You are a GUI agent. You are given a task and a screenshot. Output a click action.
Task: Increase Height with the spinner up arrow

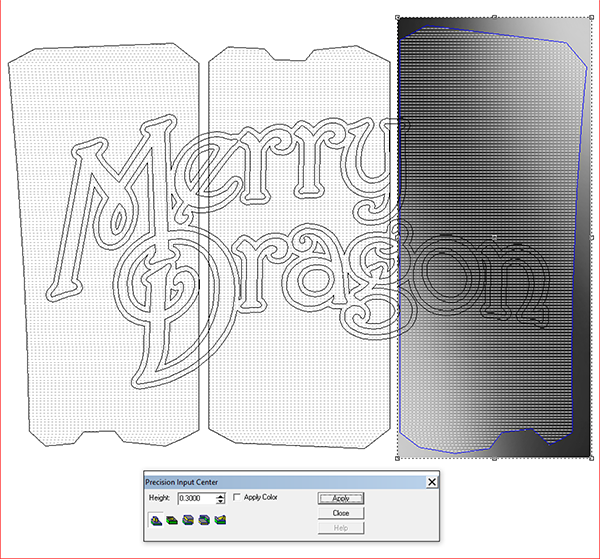(220, 496)
